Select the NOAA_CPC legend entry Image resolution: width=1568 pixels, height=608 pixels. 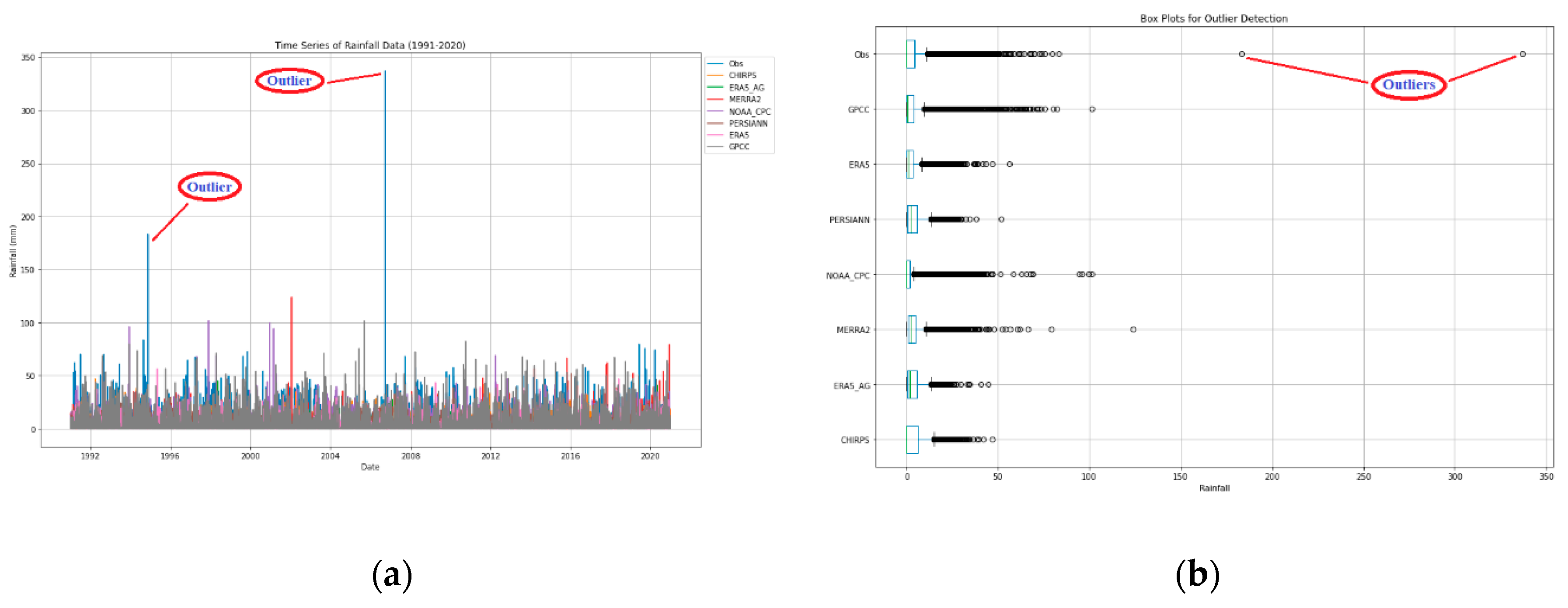(x=750, y=112)
